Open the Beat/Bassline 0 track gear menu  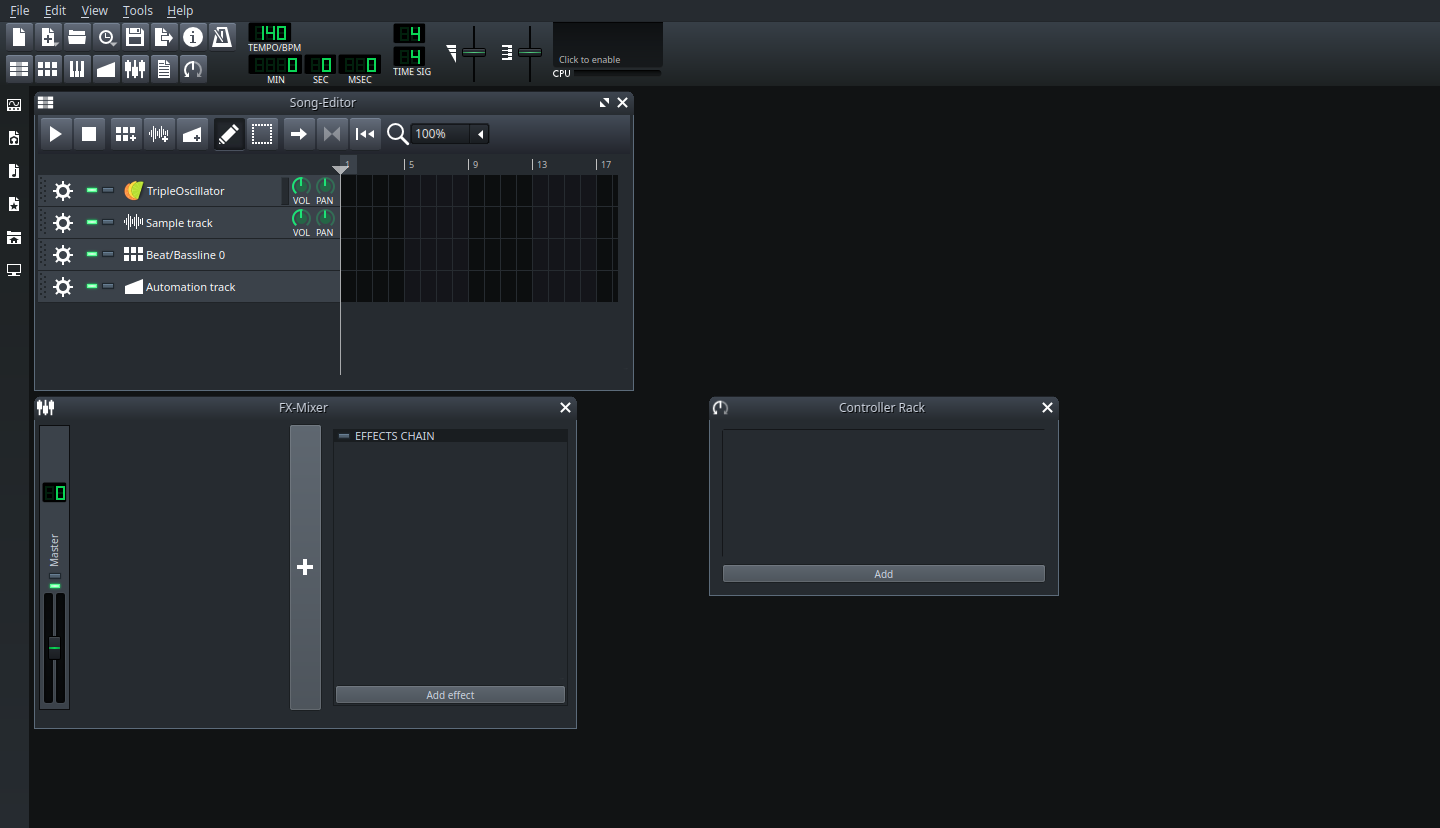tap(63, 254)
